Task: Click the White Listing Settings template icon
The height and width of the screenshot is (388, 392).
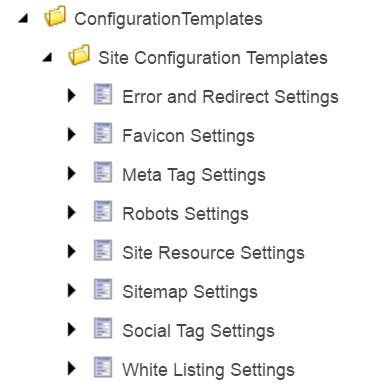Action: 103,367
